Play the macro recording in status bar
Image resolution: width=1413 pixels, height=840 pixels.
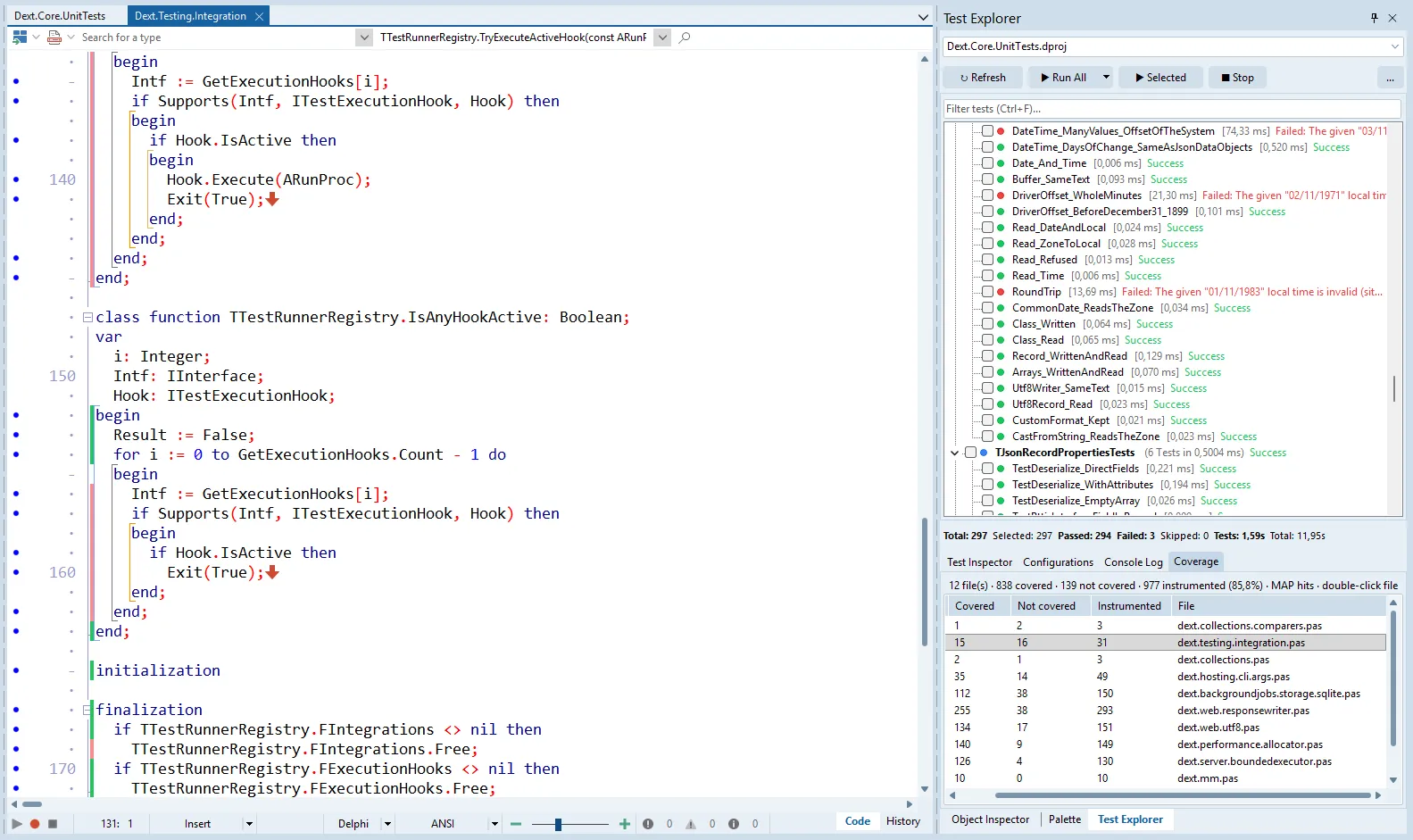click(16, 824)
